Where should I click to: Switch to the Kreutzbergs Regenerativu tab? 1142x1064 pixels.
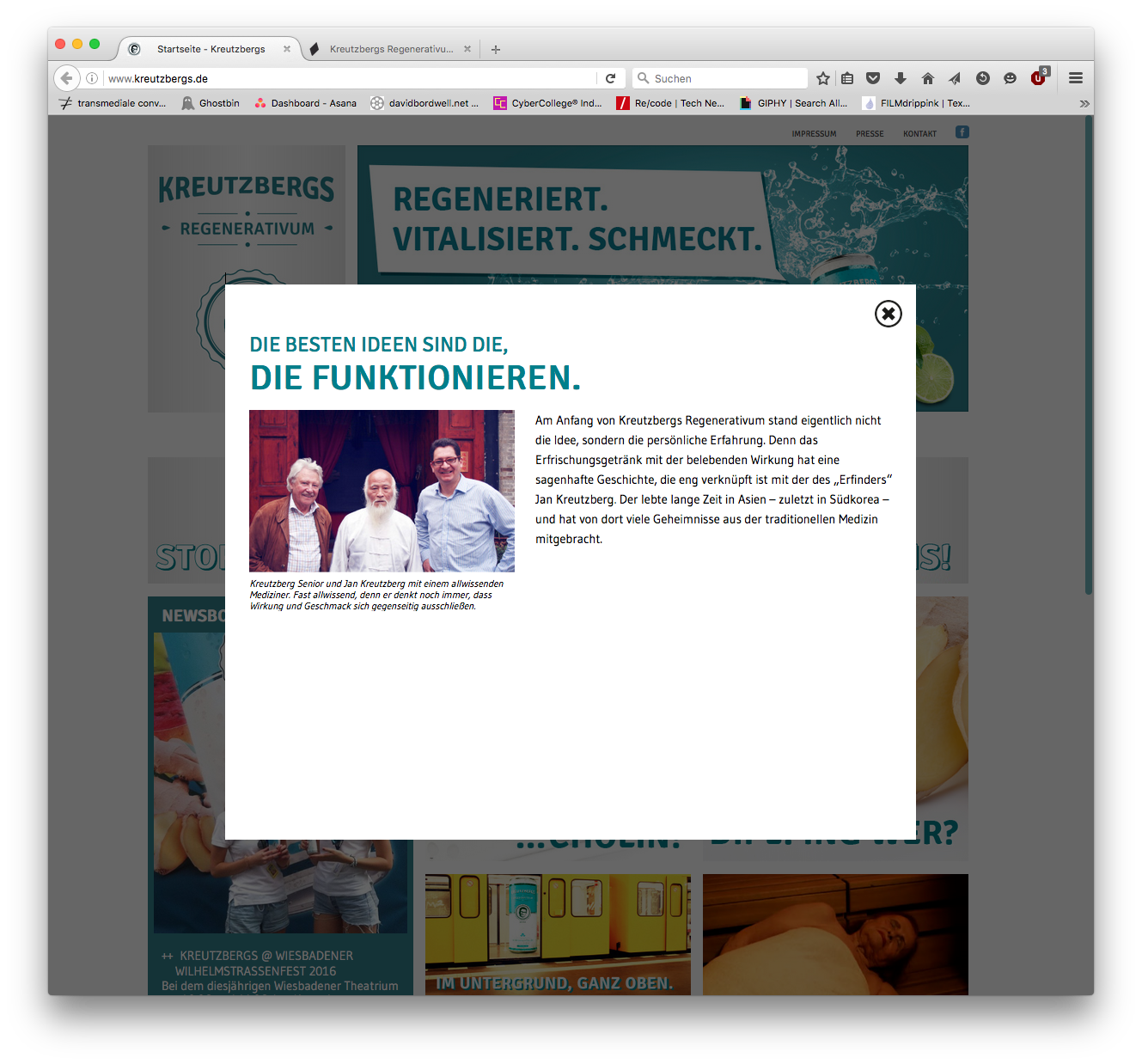point(391,49)
